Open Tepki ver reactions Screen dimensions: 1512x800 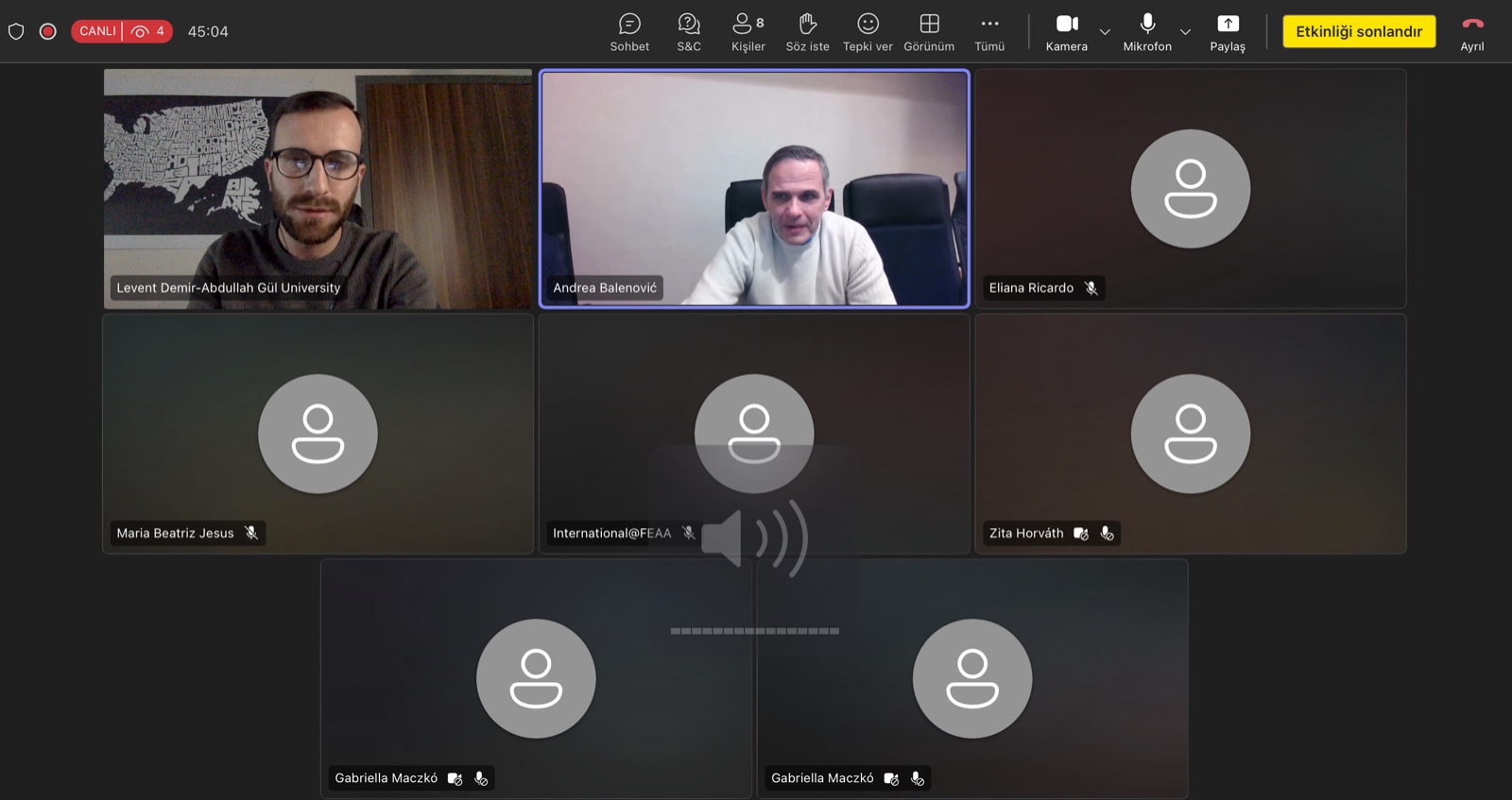868,31
